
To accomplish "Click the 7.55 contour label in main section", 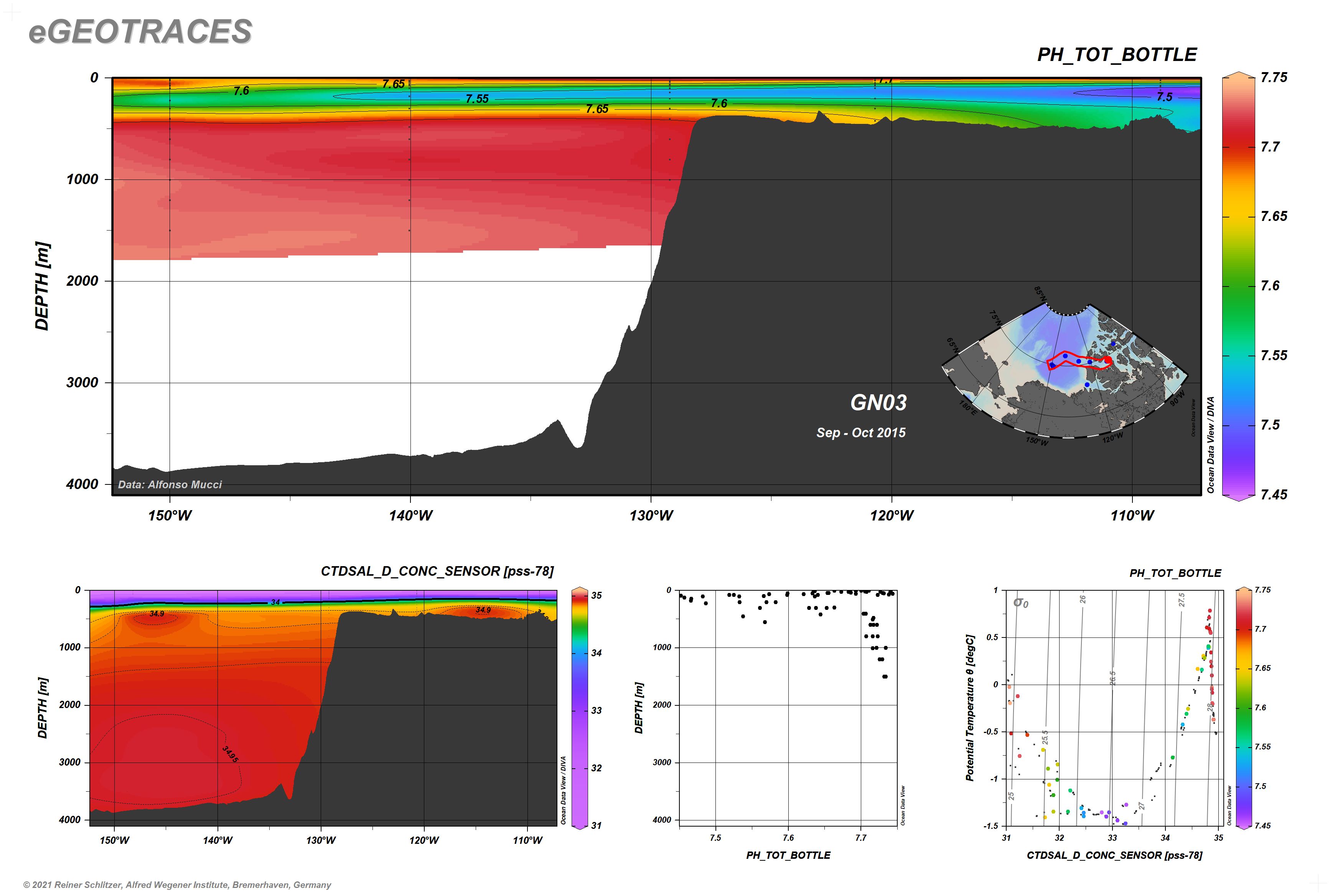I will (x=477, y=99).
